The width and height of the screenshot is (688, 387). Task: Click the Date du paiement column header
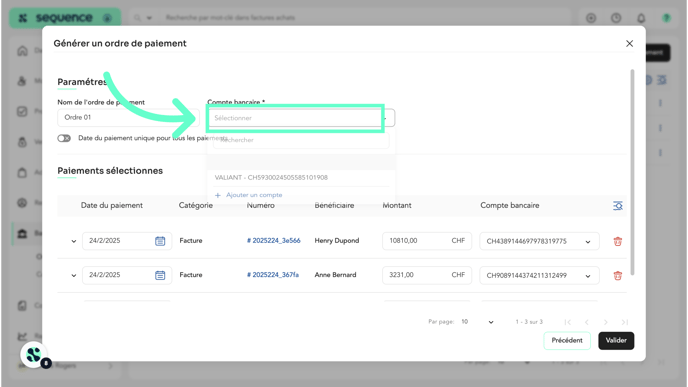[x=112, y=205]
